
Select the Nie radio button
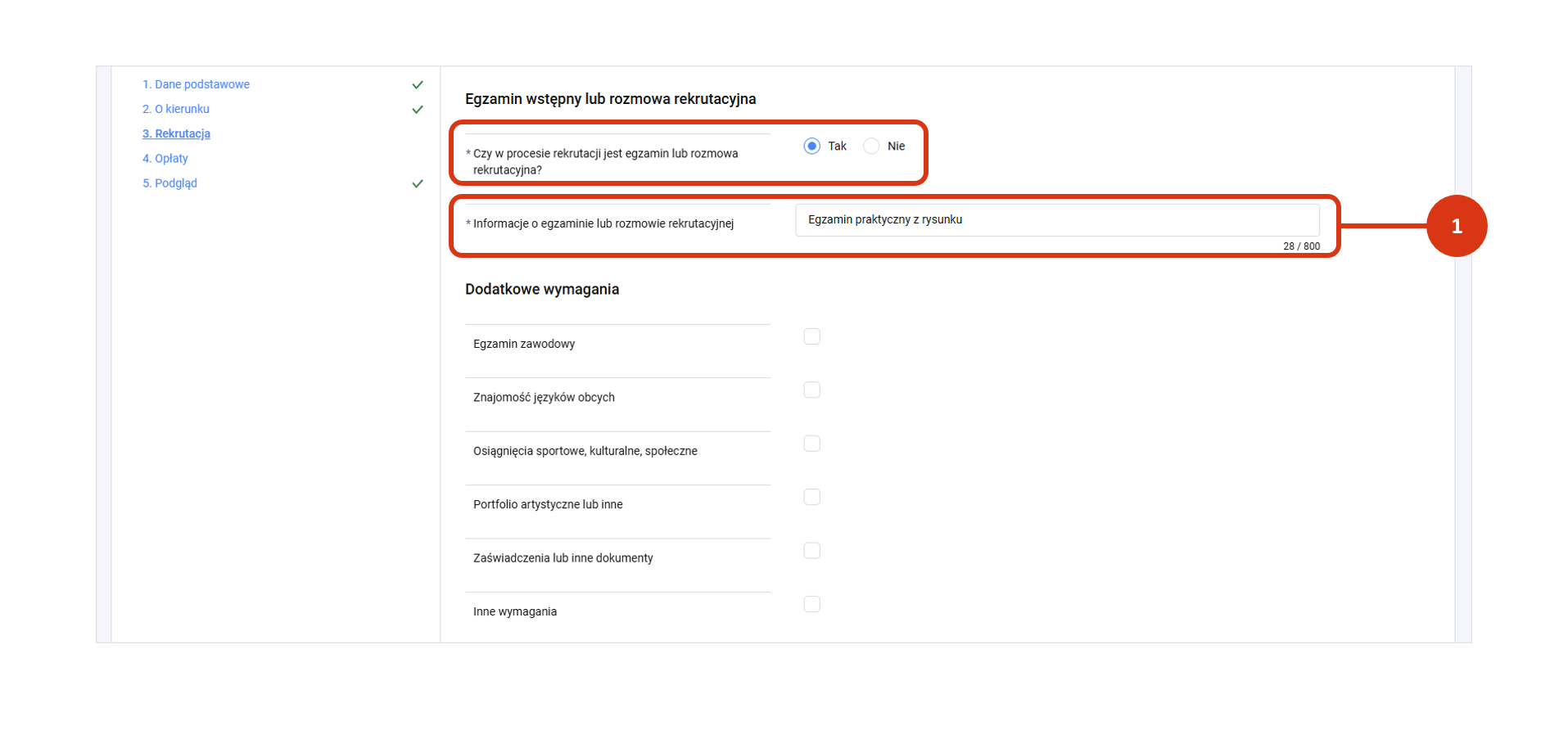[x=871, y=147]
